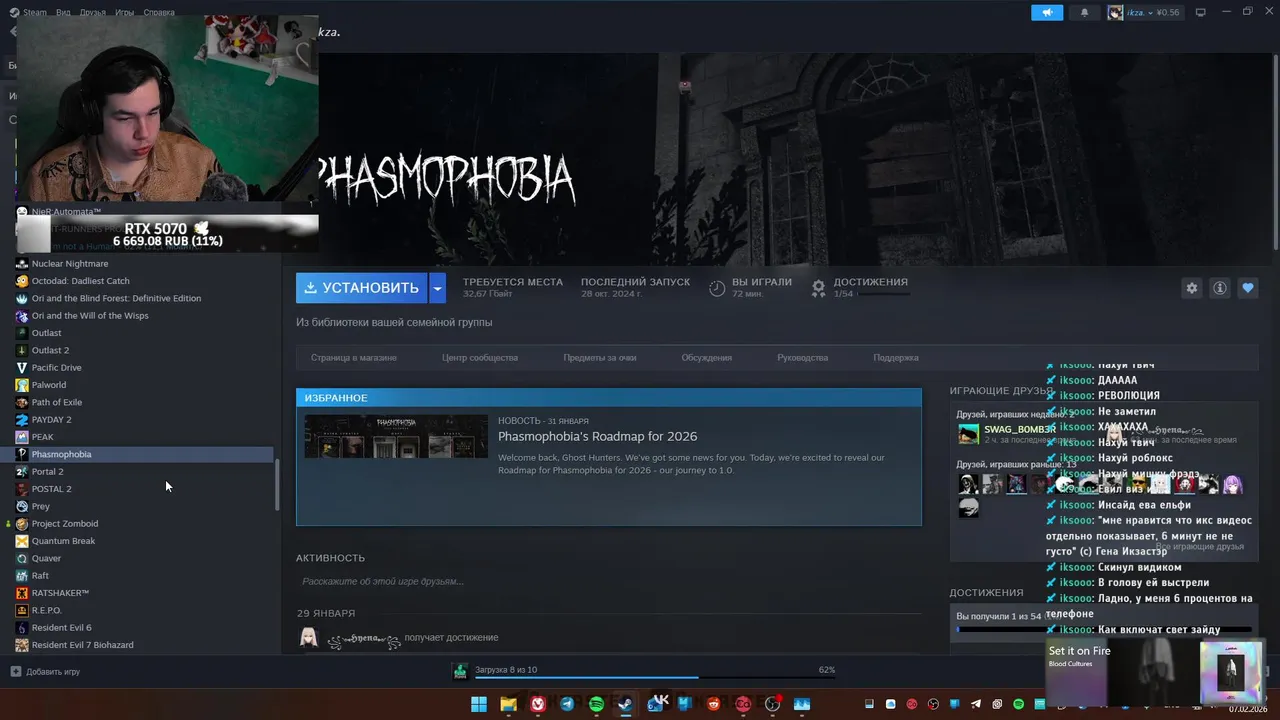This screenshot has height=720, width=1280.
Task: Click the Project Zomboid game icon
Action: [22, 523]
